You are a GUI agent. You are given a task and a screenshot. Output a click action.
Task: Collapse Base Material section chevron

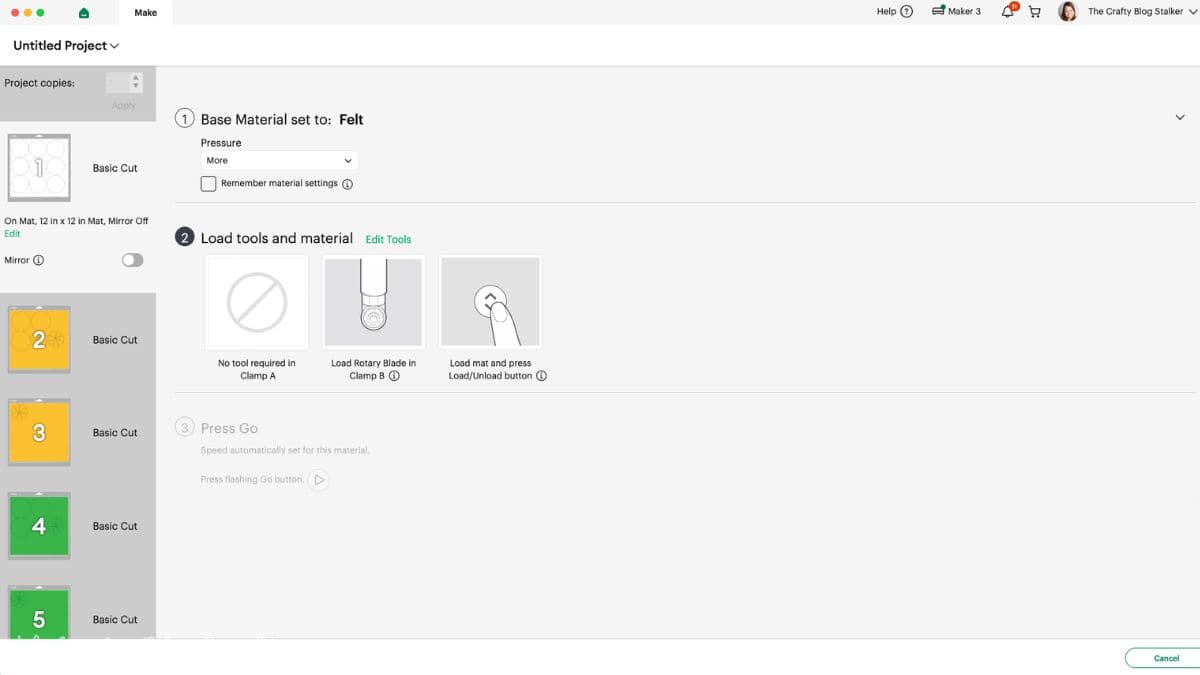1180,117
